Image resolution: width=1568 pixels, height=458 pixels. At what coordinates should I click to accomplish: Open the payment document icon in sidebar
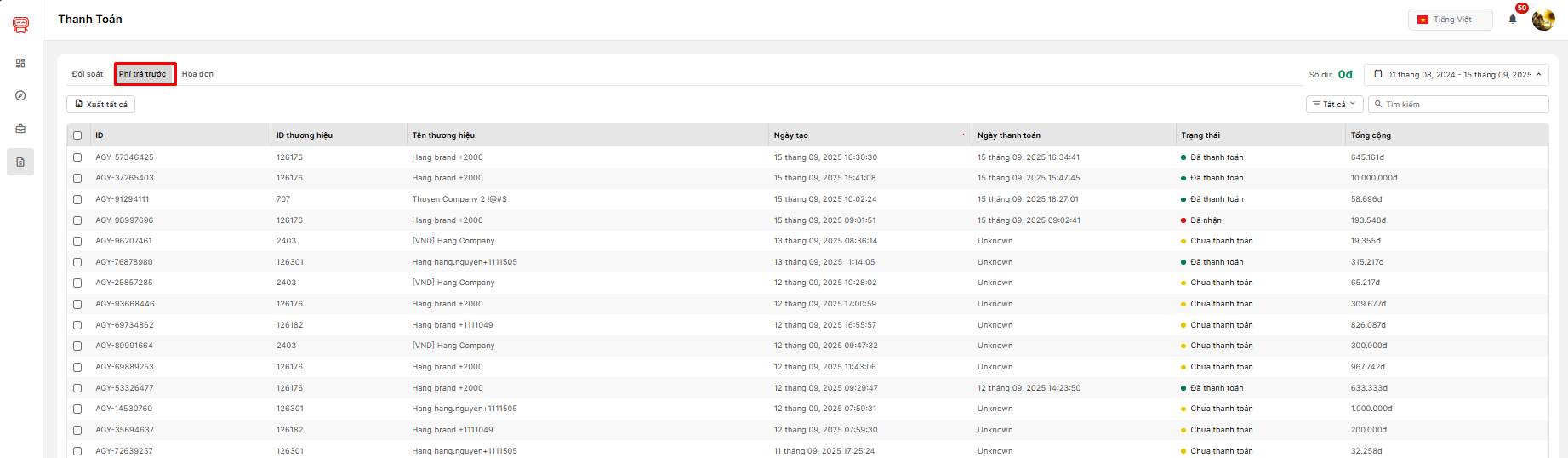20,162
